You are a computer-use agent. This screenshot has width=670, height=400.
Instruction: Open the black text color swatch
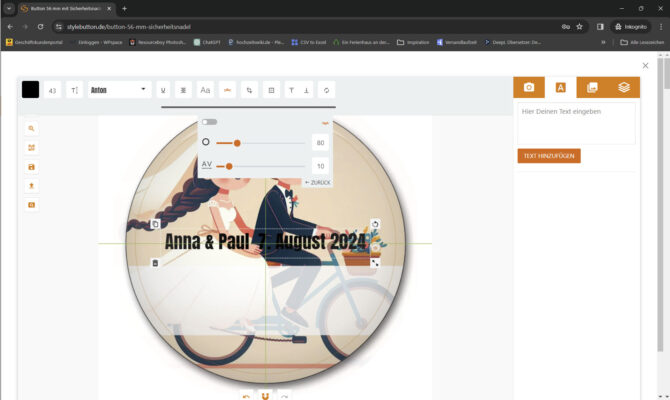click(x=30, y=90)
